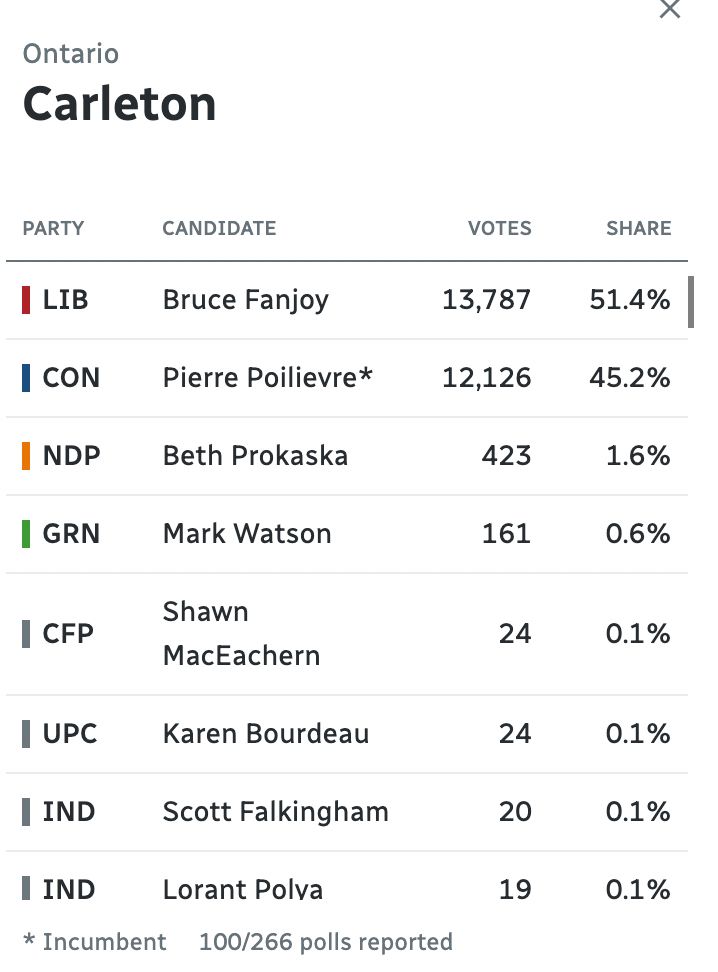This screenshot has height=972, width=718.
Task: Click the green GRN party color bar
Action: (x=26, y=534)
